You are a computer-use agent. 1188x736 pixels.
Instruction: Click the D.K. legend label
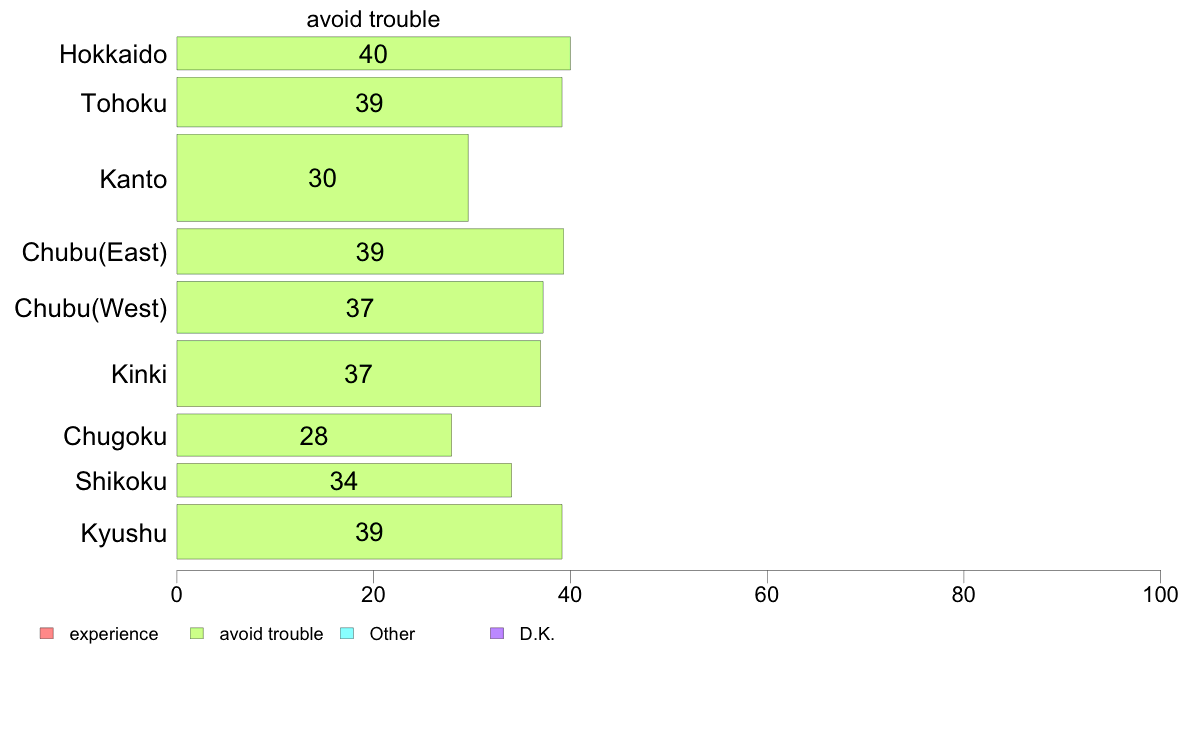[x=537, y=634]
